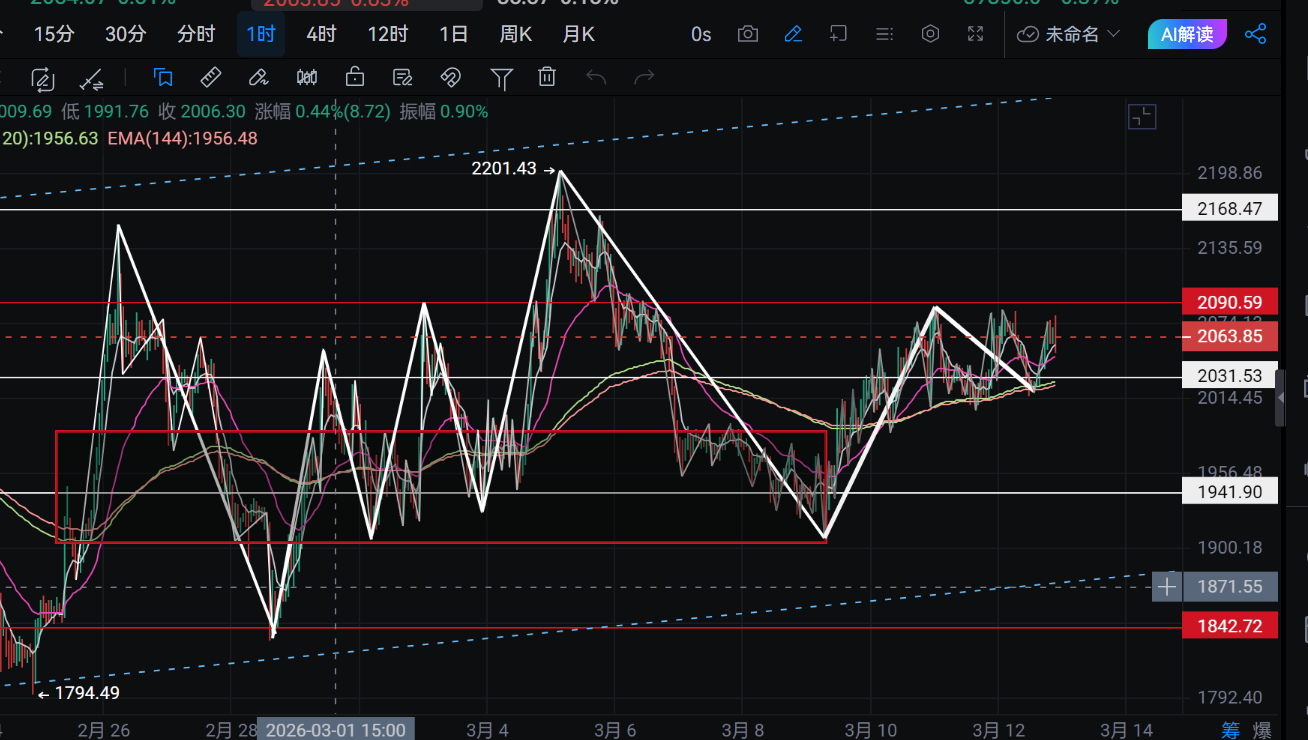The height and width of the screenshot is (740, 1308).
Task: Click the share icon
Action: pos(1255,34)
